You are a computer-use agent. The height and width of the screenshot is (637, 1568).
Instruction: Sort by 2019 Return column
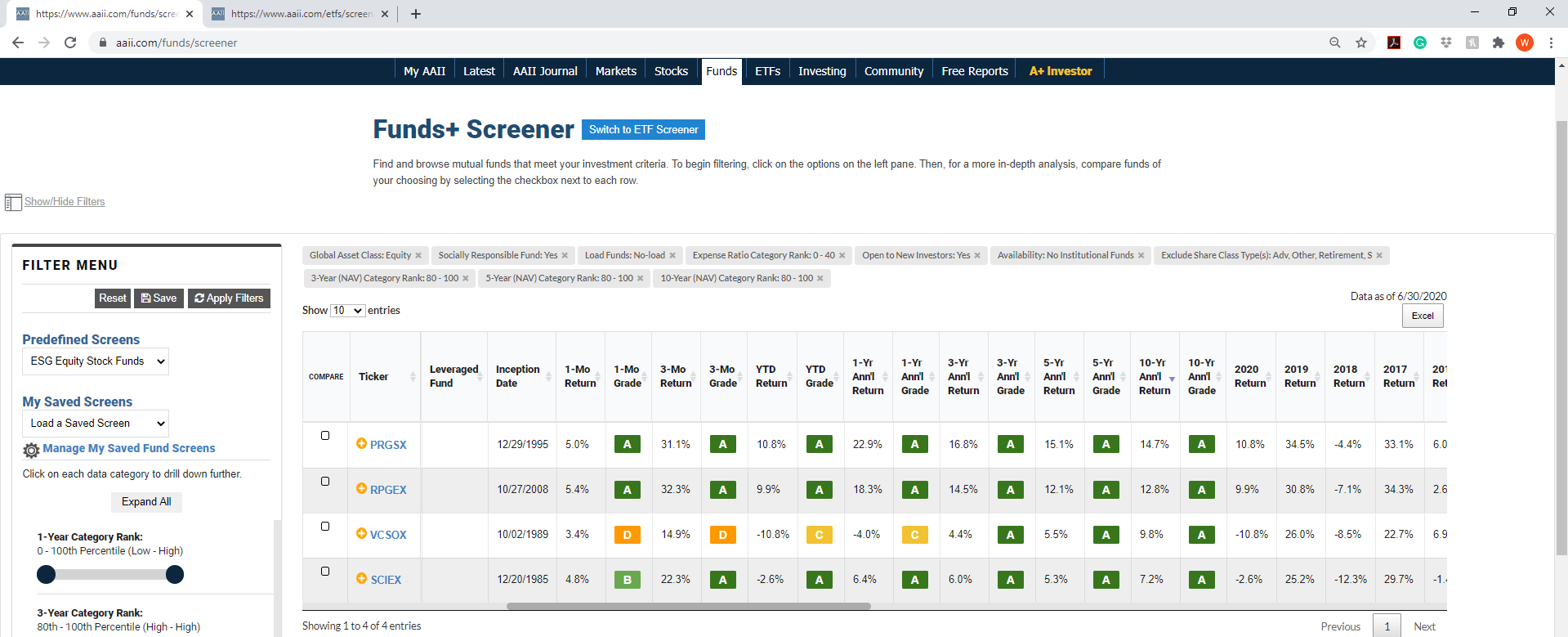[1301, 377]
